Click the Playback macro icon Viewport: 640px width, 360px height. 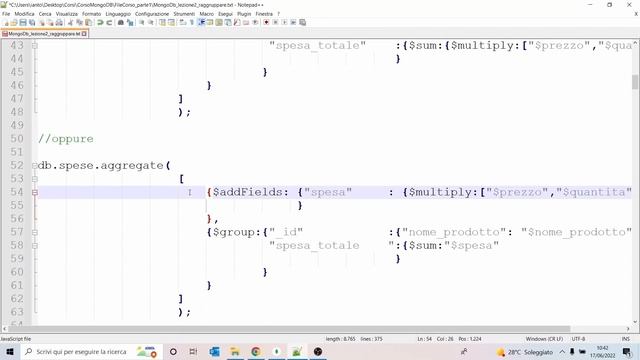(x=284, y=23)
